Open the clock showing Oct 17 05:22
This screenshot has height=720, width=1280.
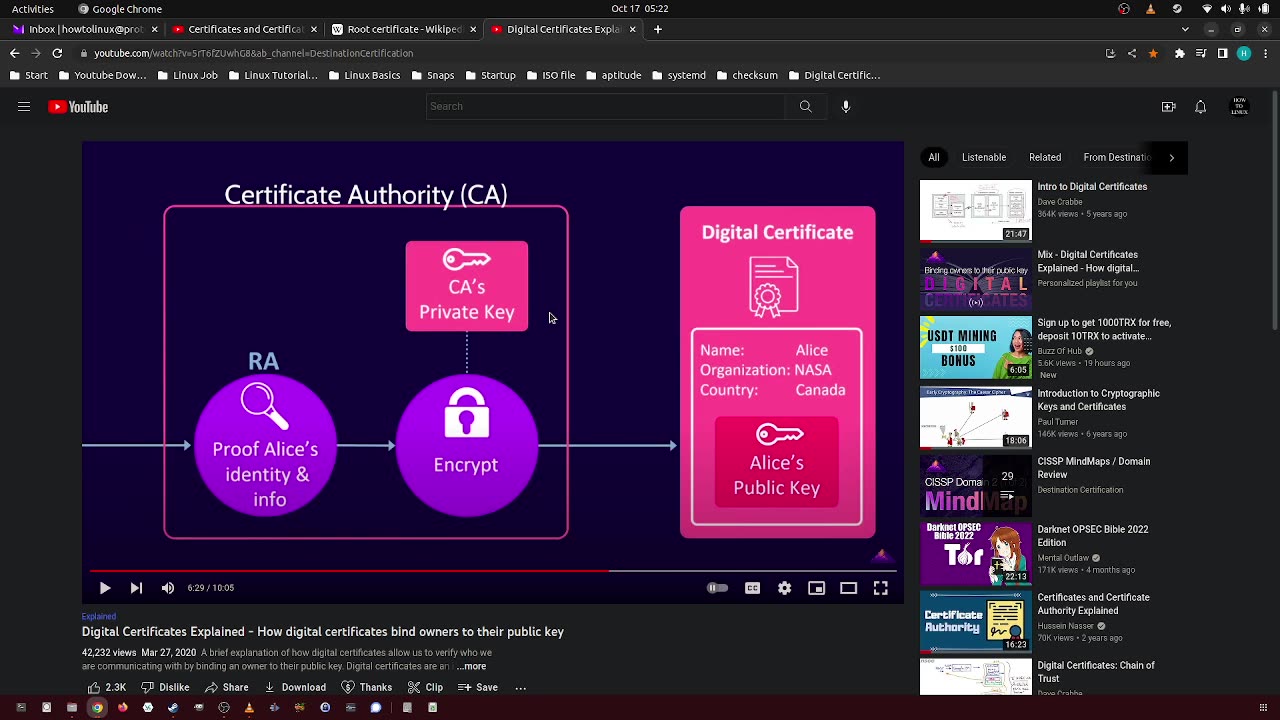click(x=640, y=9)
